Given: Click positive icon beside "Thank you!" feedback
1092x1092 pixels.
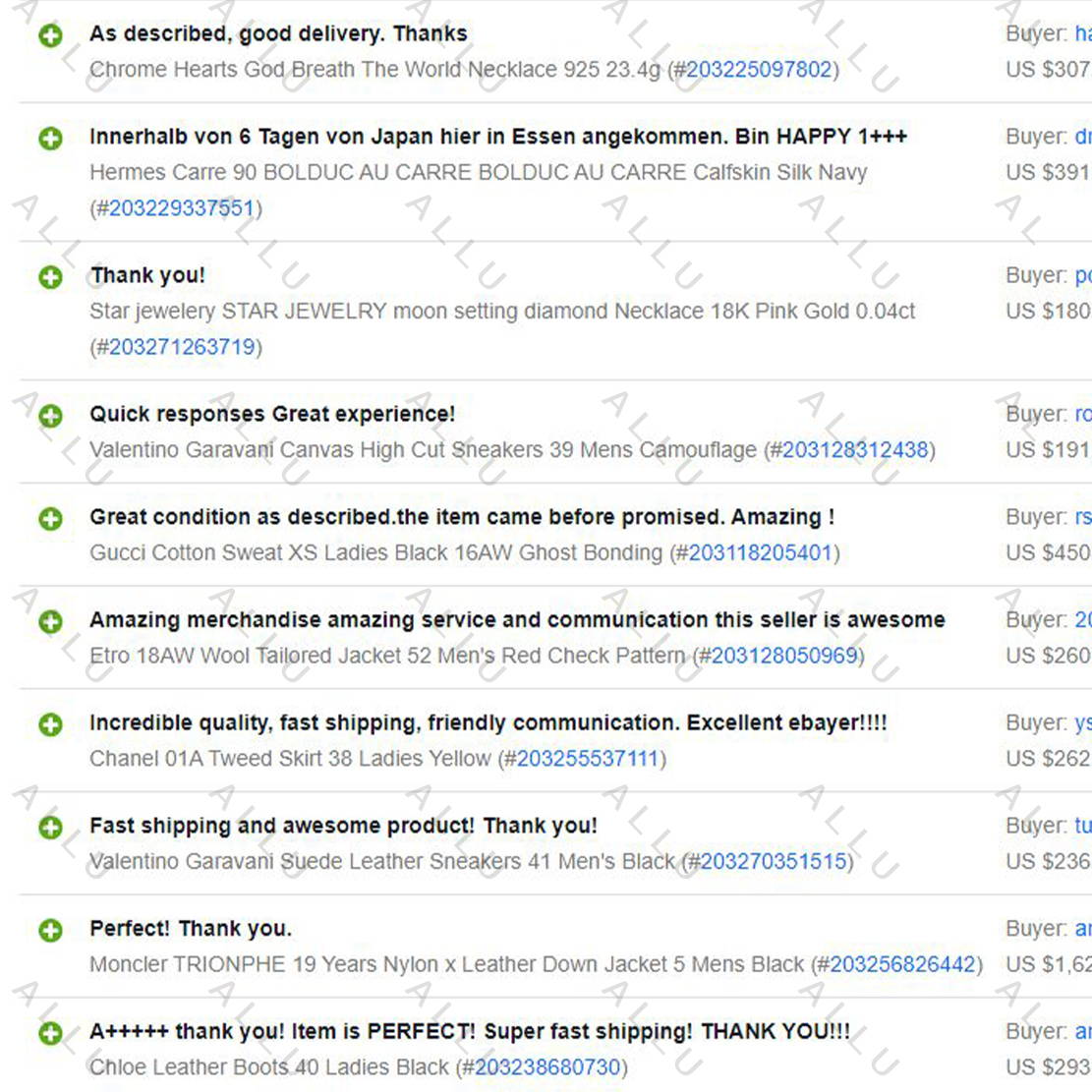Looking at the screenshot, I should point(50,277).
